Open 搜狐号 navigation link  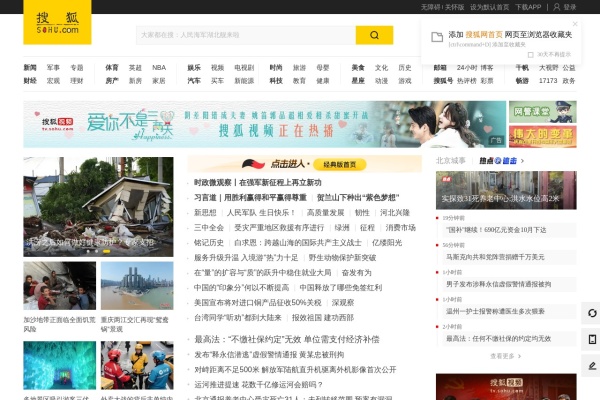coord(443,80)
